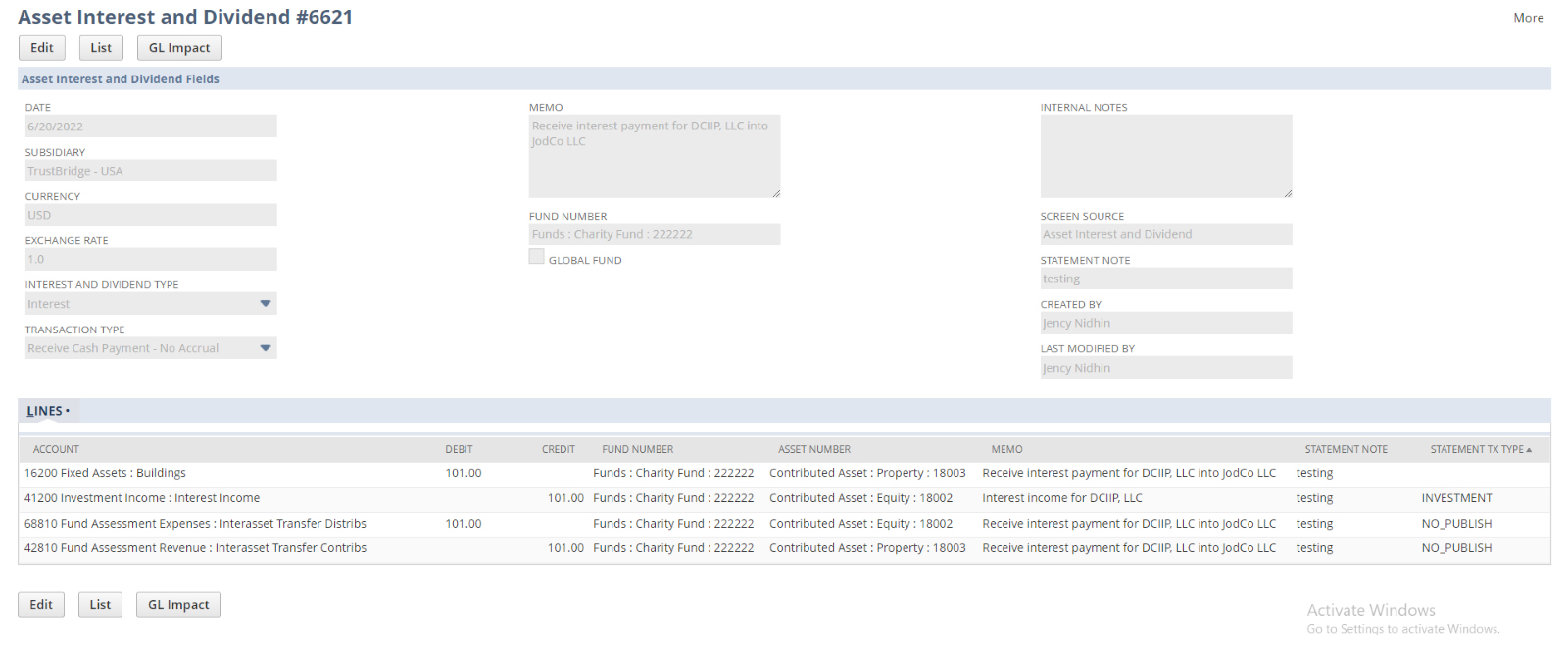Expand Interest and Dividend Type dropdown
Screen dimensions: 1568x660
point(265,304)
